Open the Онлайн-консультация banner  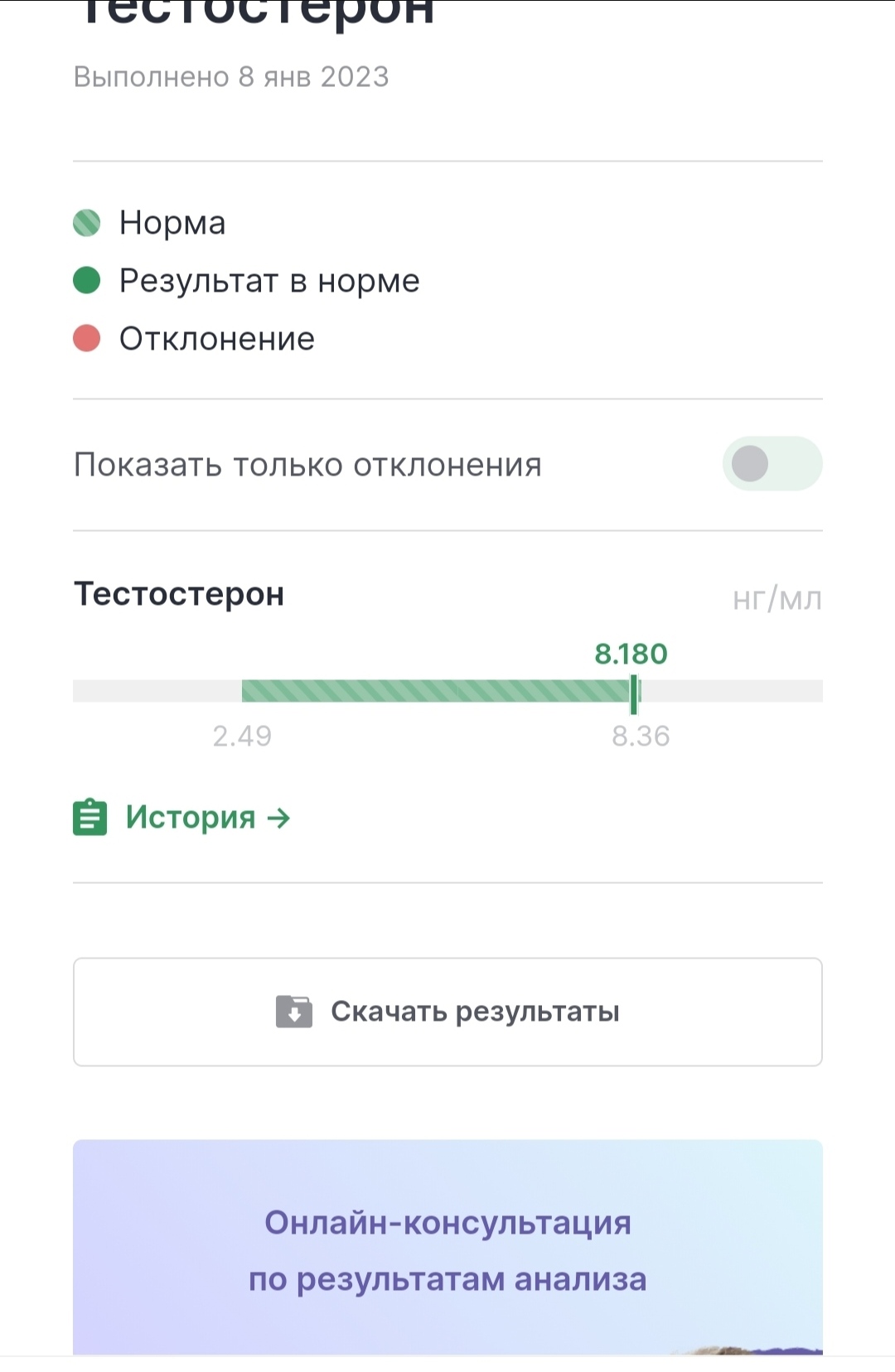[447, 1248]
